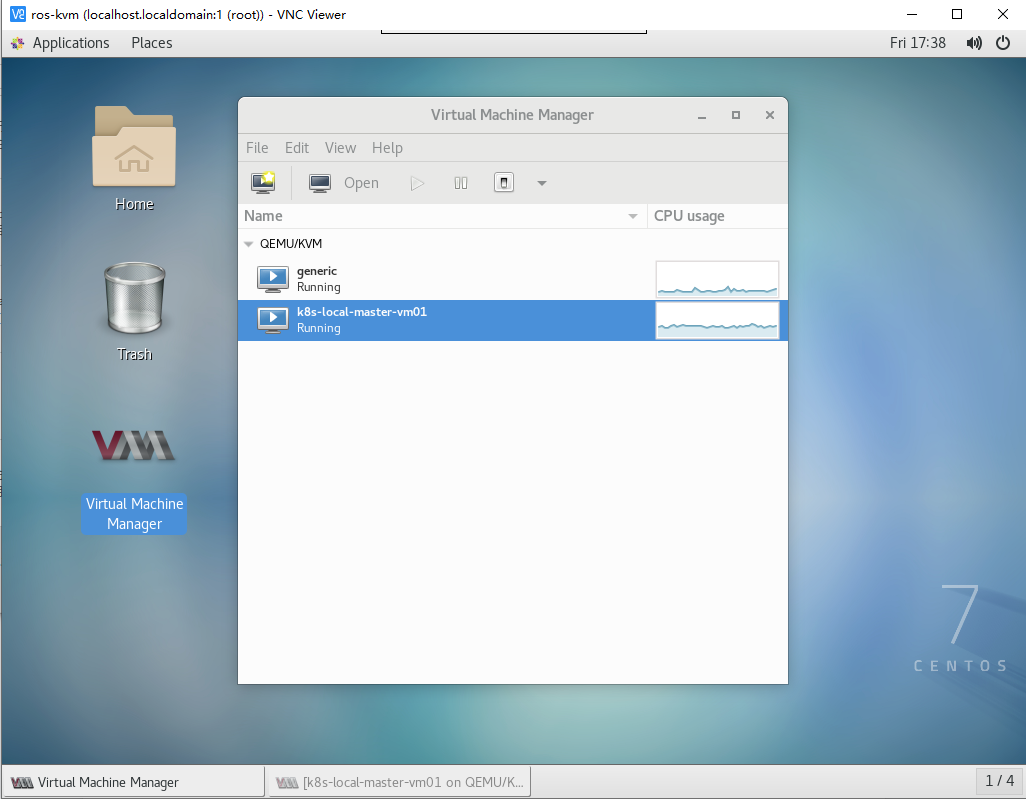
Task: Sort by the CPU usage column header
Action: click(718, 216)
